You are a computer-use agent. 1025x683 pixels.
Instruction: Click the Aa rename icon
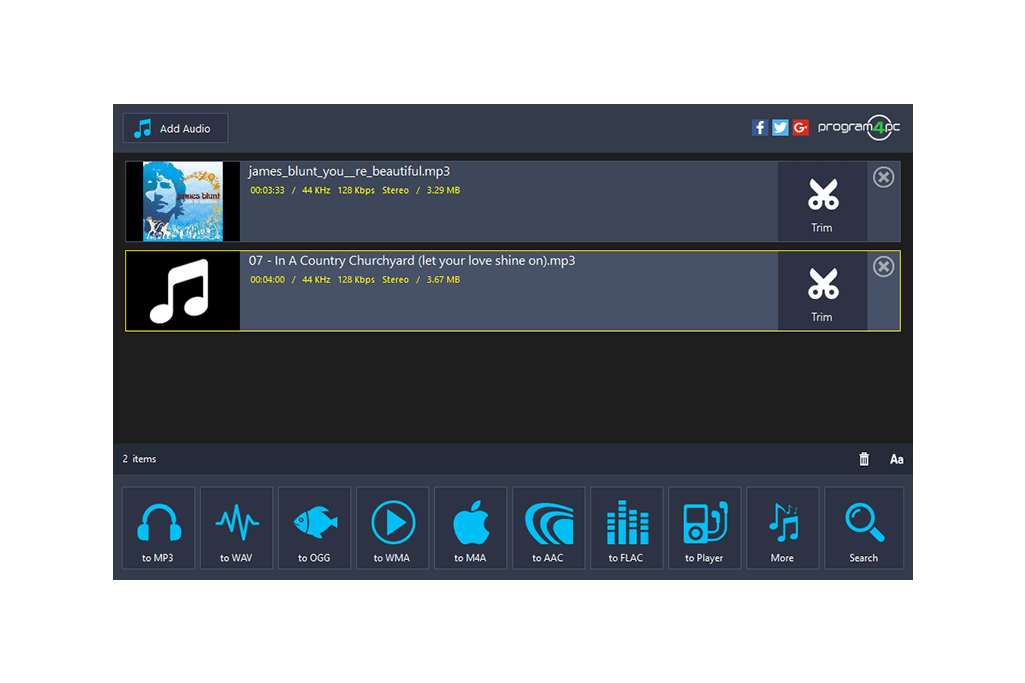896,459
